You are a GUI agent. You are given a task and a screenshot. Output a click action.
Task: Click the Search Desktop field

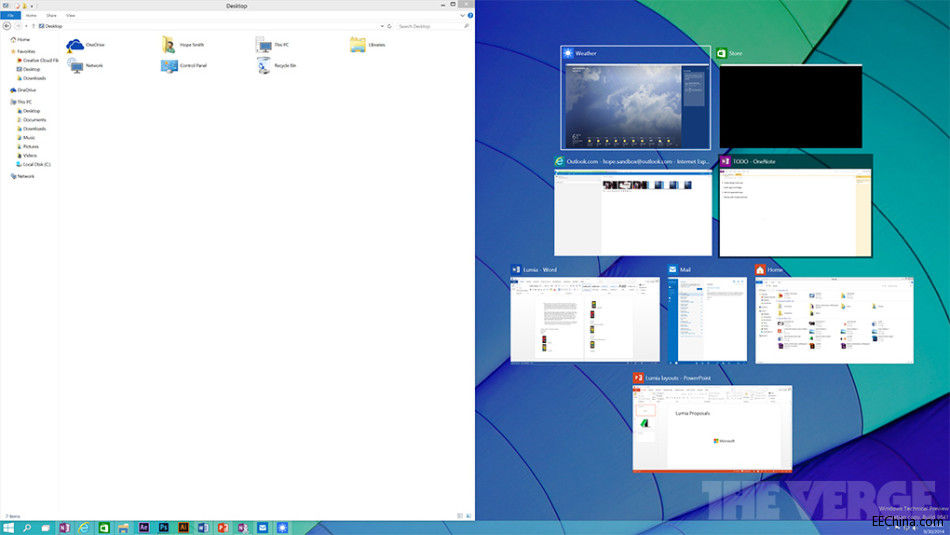point(433,26)
